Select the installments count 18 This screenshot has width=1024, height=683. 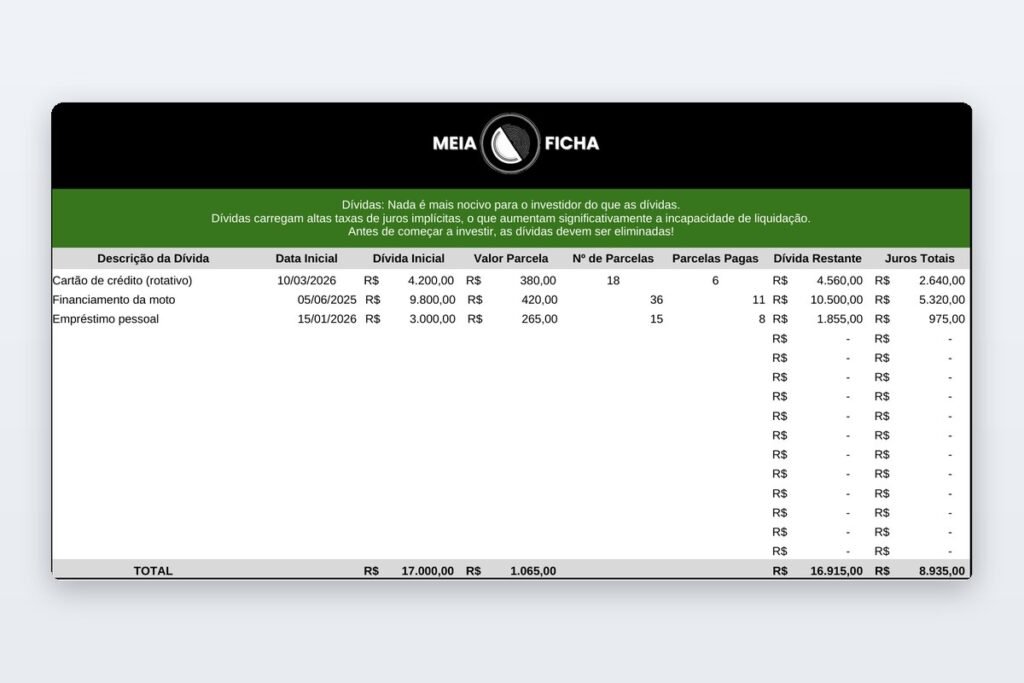(x=613, y=281)
